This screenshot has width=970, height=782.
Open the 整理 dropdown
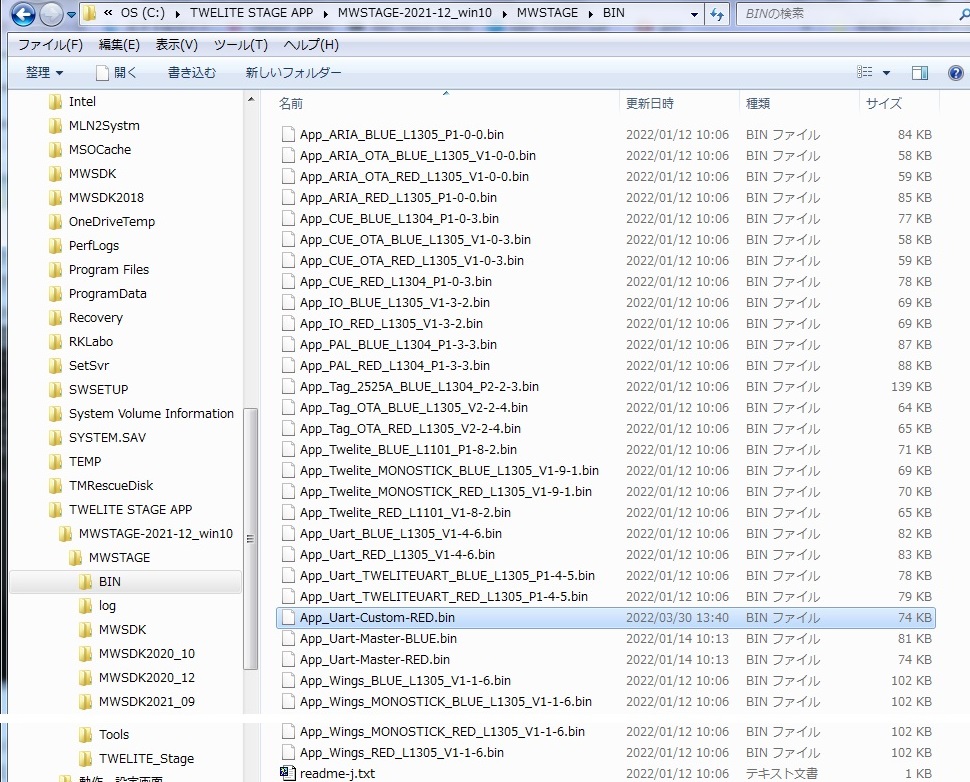point(44,72)
